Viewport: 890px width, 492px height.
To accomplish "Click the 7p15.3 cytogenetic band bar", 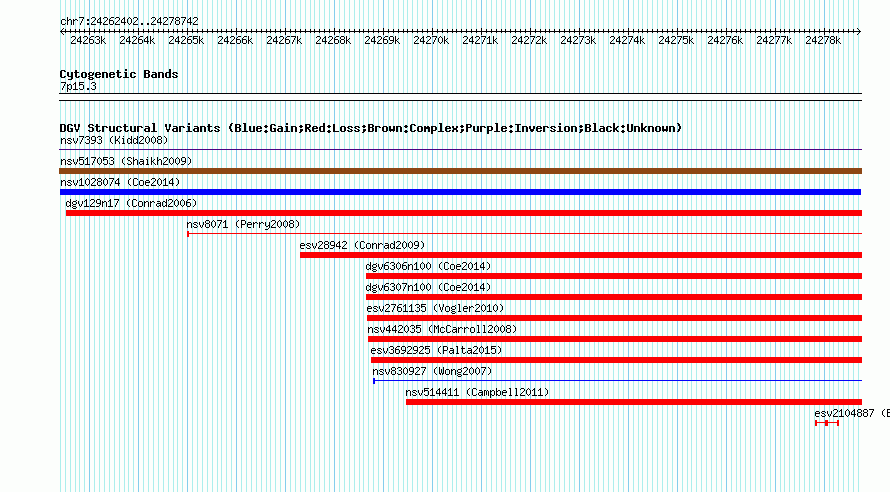I will click(460, 97).
